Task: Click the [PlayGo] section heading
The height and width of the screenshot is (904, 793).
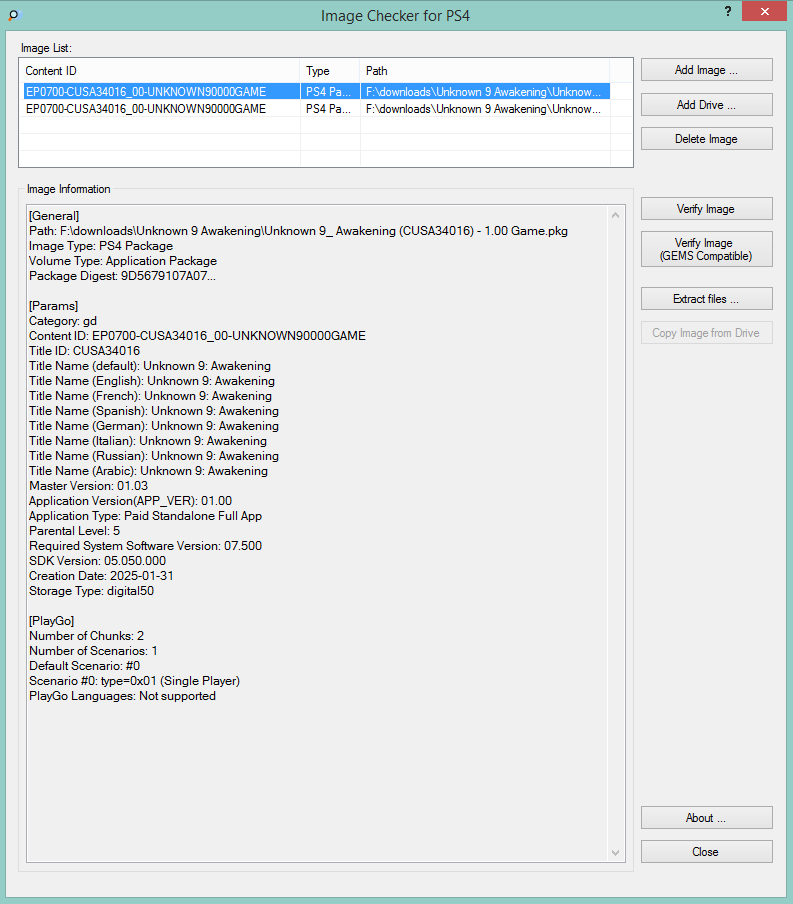Action: click(52, 621)
